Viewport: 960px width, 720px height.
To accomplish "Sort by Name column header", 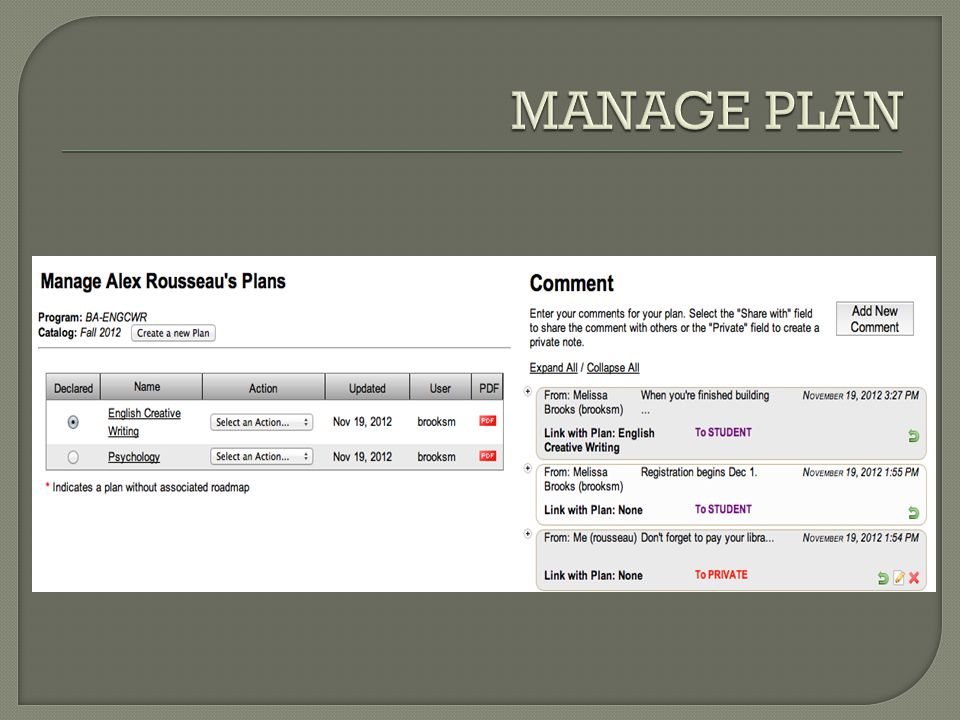I will point(151,387).
